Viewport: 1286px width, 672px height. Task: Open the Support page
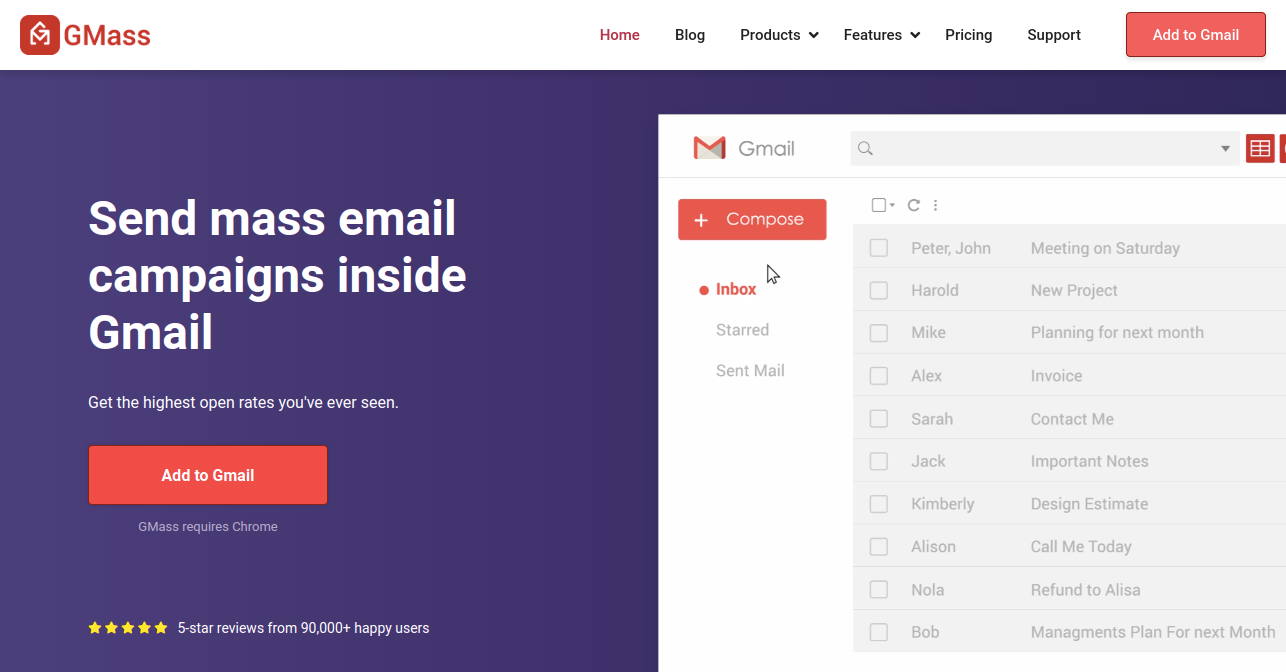[1054, 35]
